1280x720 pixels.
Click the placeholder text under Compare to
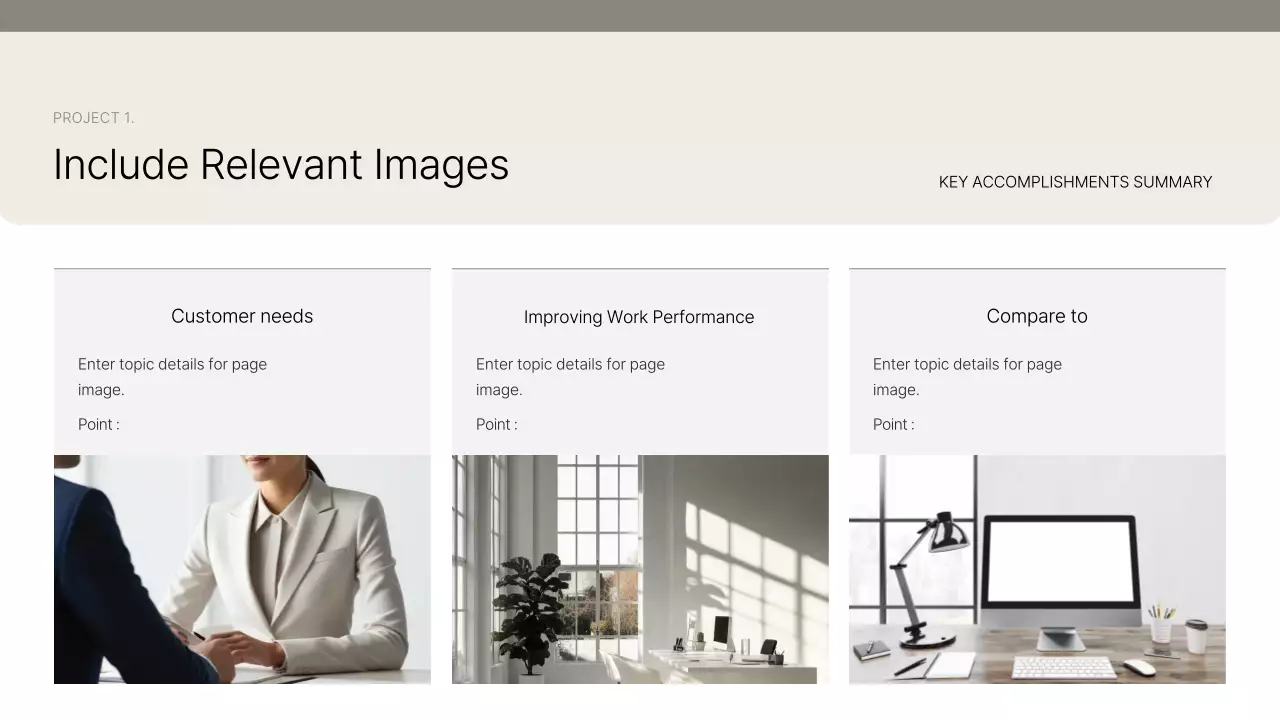(967, 376)
